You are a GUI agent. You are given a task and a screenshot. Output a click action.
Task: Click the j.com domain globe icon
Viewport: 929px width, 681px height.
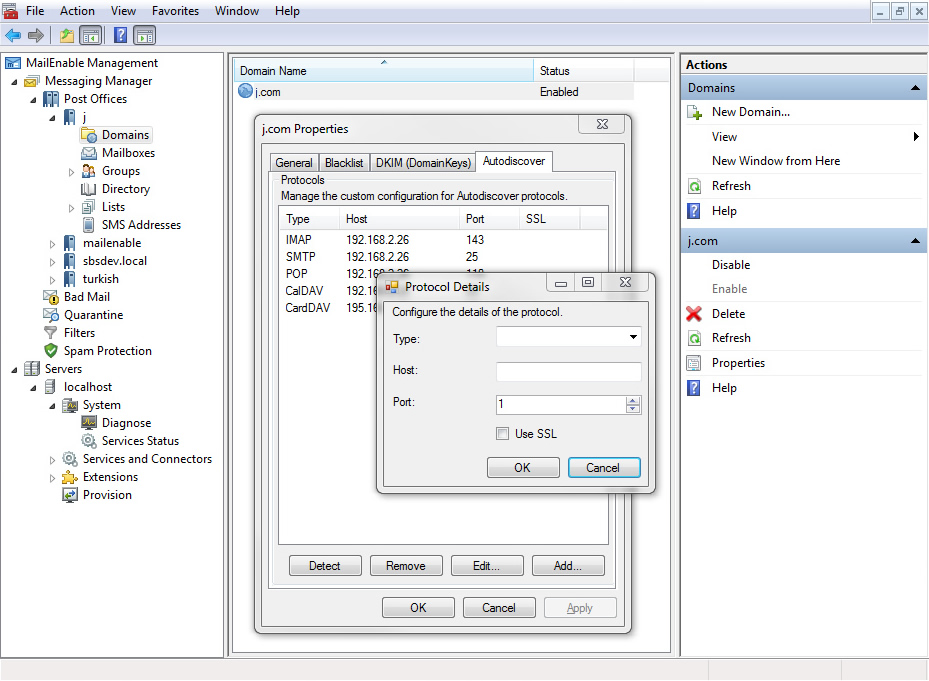245,91
